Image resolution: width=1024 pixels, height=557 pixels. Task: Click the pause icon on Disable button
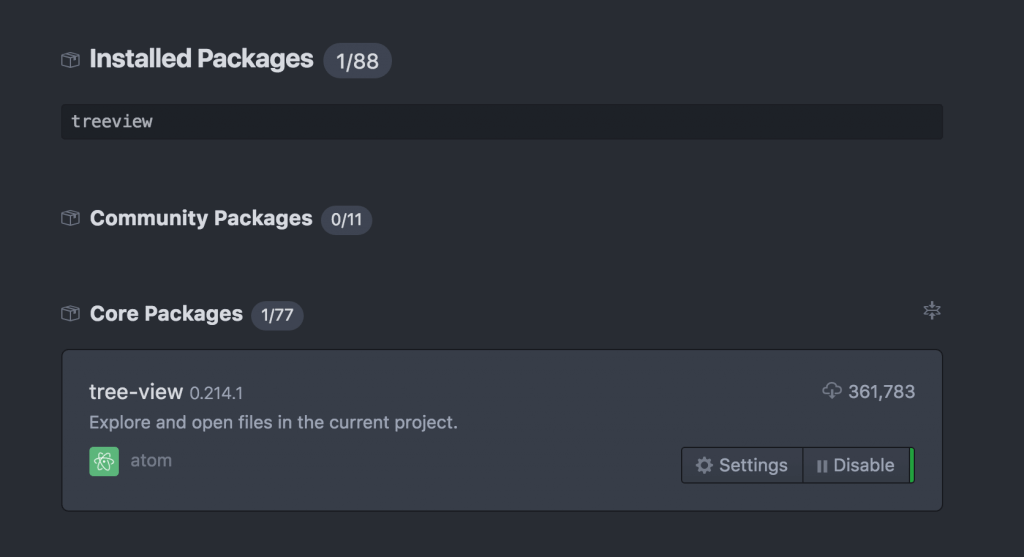(x=822, y=466)
